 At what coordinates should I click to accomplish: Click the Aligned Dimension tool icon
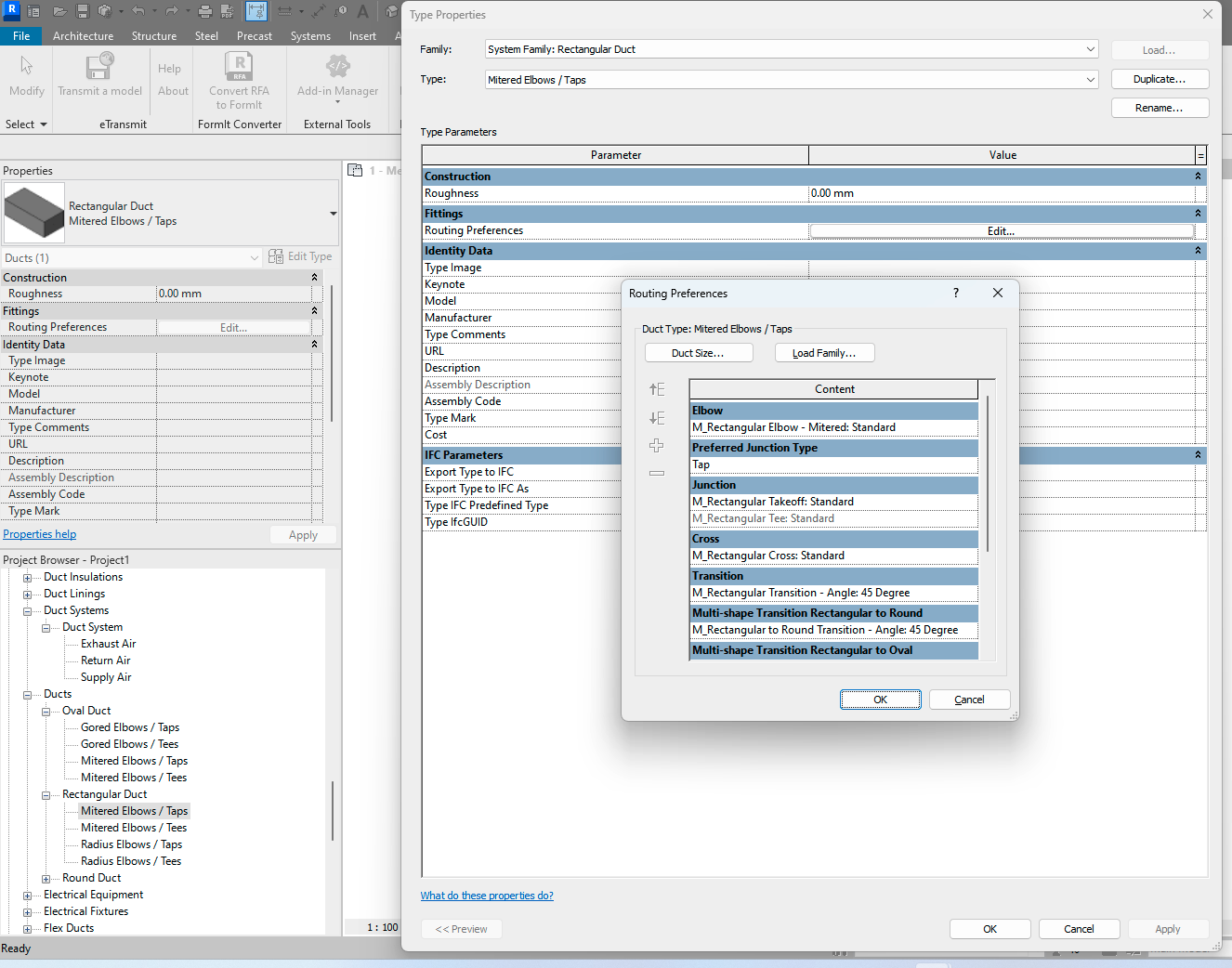pyautogui.click(x=318, y=12)
